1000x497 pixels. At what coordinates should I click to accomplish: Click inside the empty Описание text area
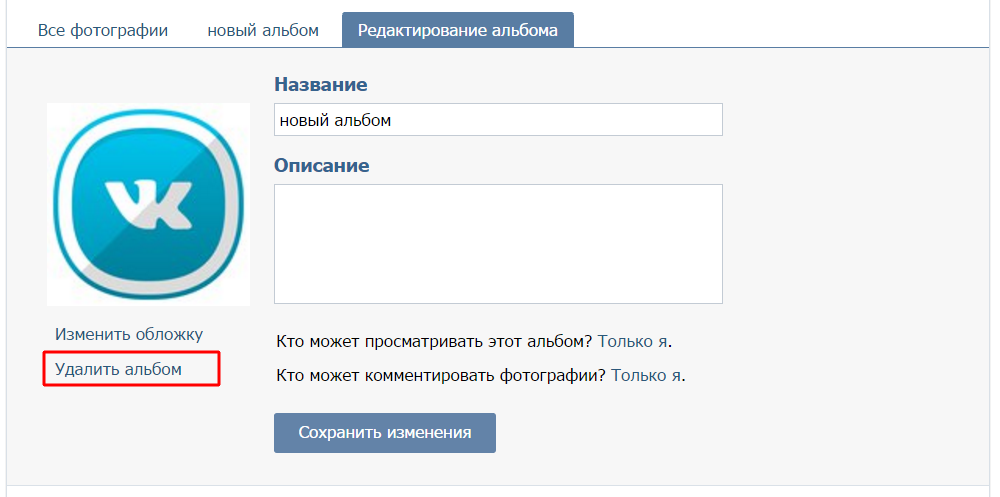coord(498,243)
